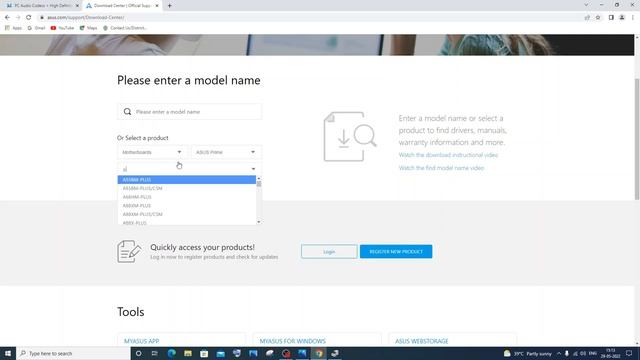Open the Gmail bookmark
The height and width of the screenshot is (360, 640).
click(36, 28)
